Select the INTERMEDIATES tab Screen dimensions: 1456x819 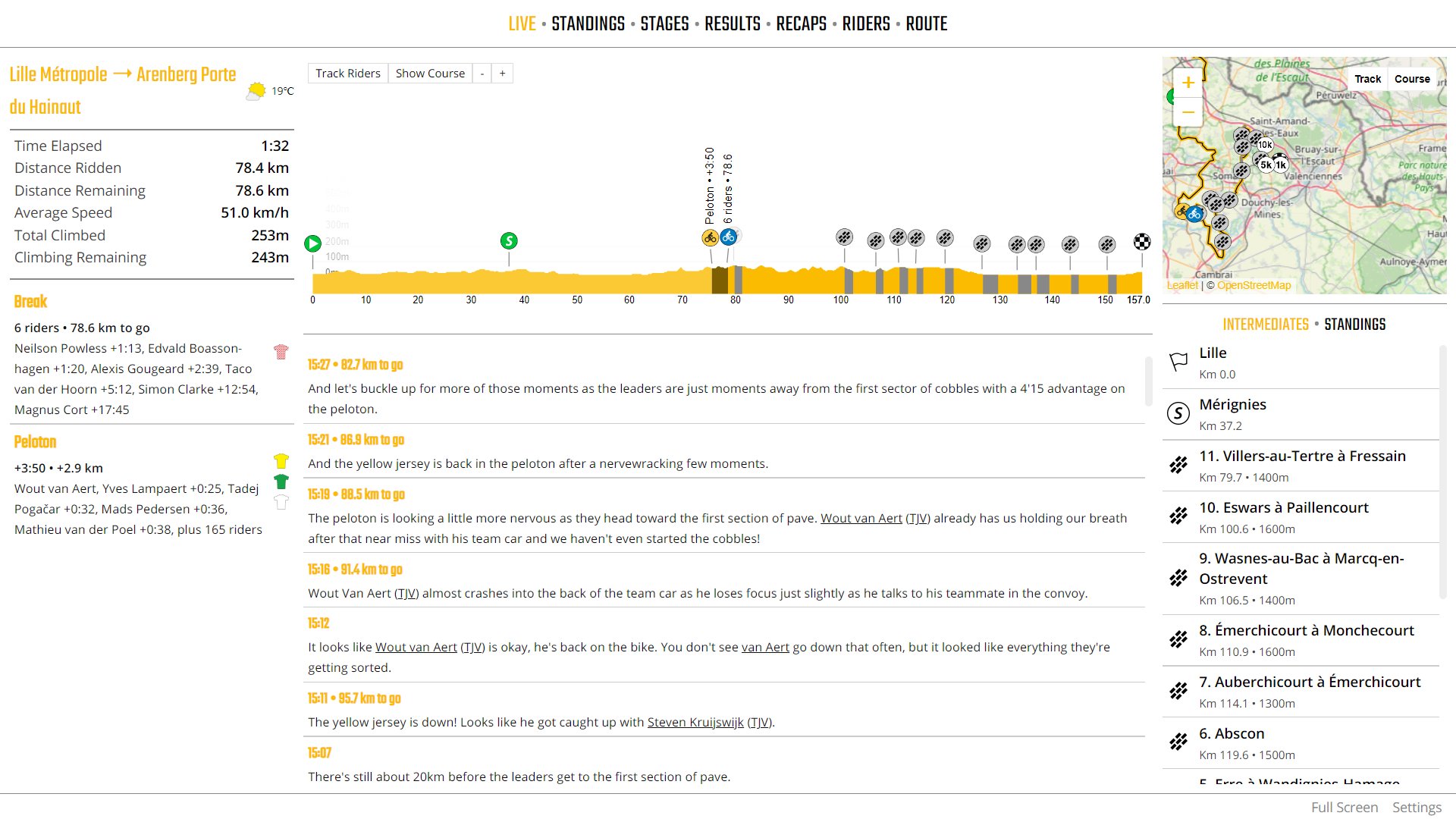tap(1265, 325)
